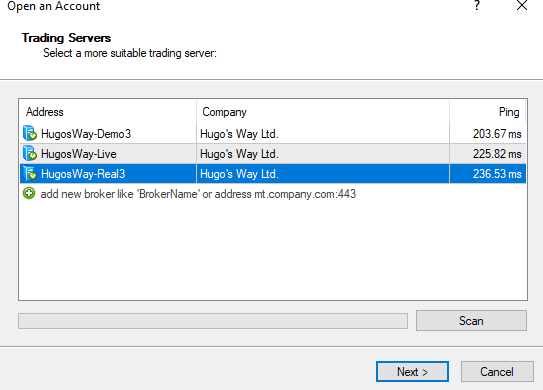The width and height of the screenshot is (543, 390).
Task: Click the HugosWay-Live server icon
Action: (30, 153)
